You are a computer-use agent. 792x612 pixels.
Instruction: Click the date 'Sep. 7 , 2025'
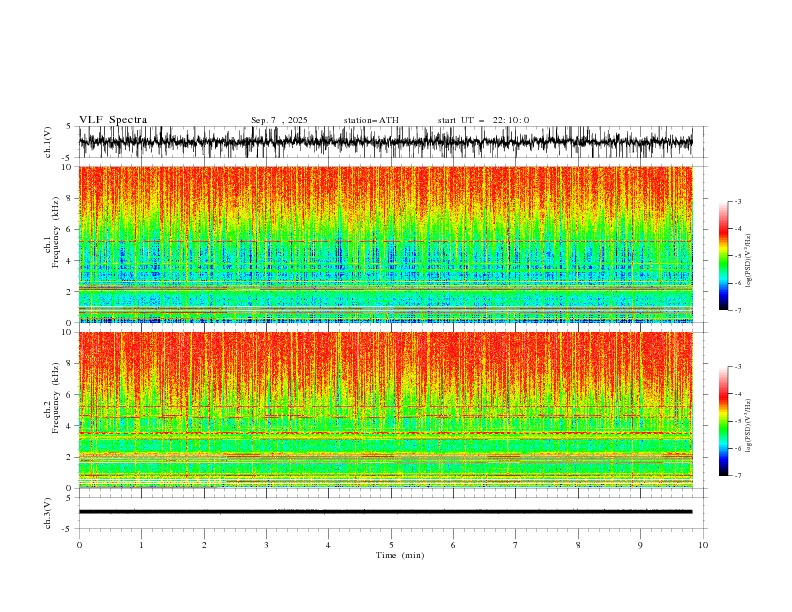(x=279, y=120)
